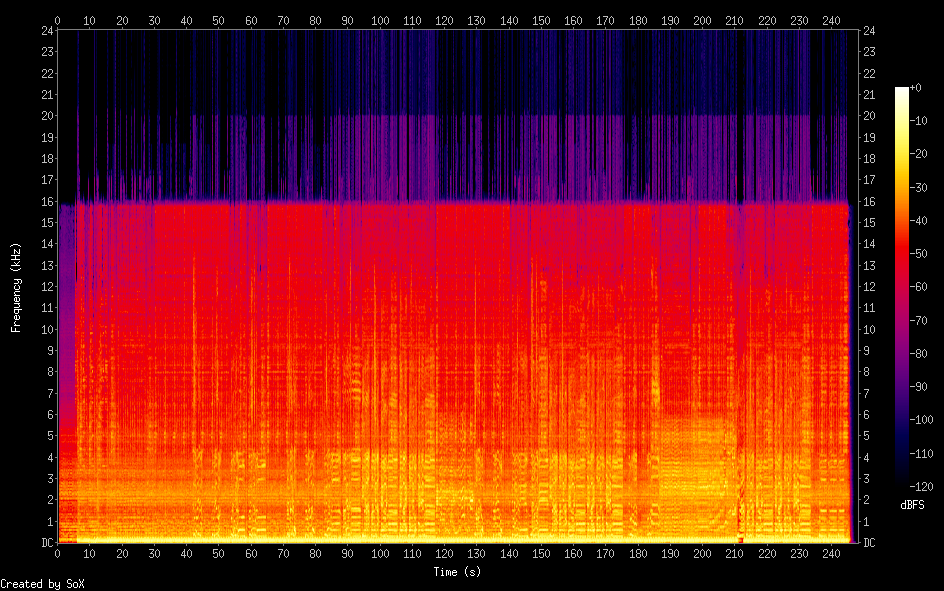The height and width of the screenshot is (591, 944).
Task: Click the DC label on right axis
Action: (x=869, y=543)
